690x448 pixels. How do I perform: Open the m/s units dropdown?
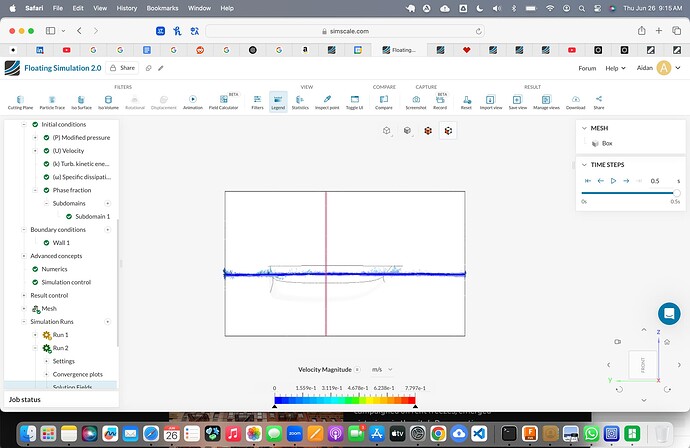point(382,370)
